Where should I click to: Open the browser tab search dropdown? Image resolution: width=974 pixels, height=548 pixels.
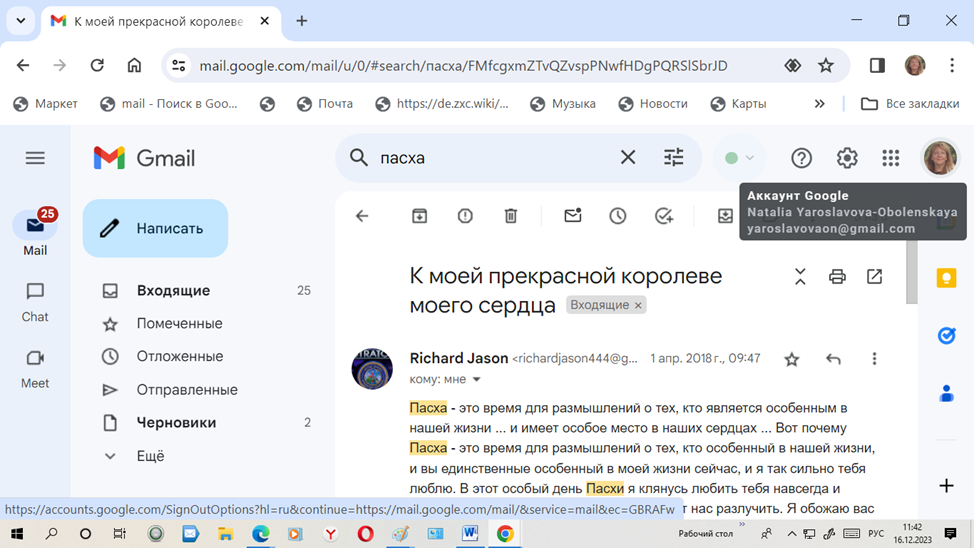point(20,21)
